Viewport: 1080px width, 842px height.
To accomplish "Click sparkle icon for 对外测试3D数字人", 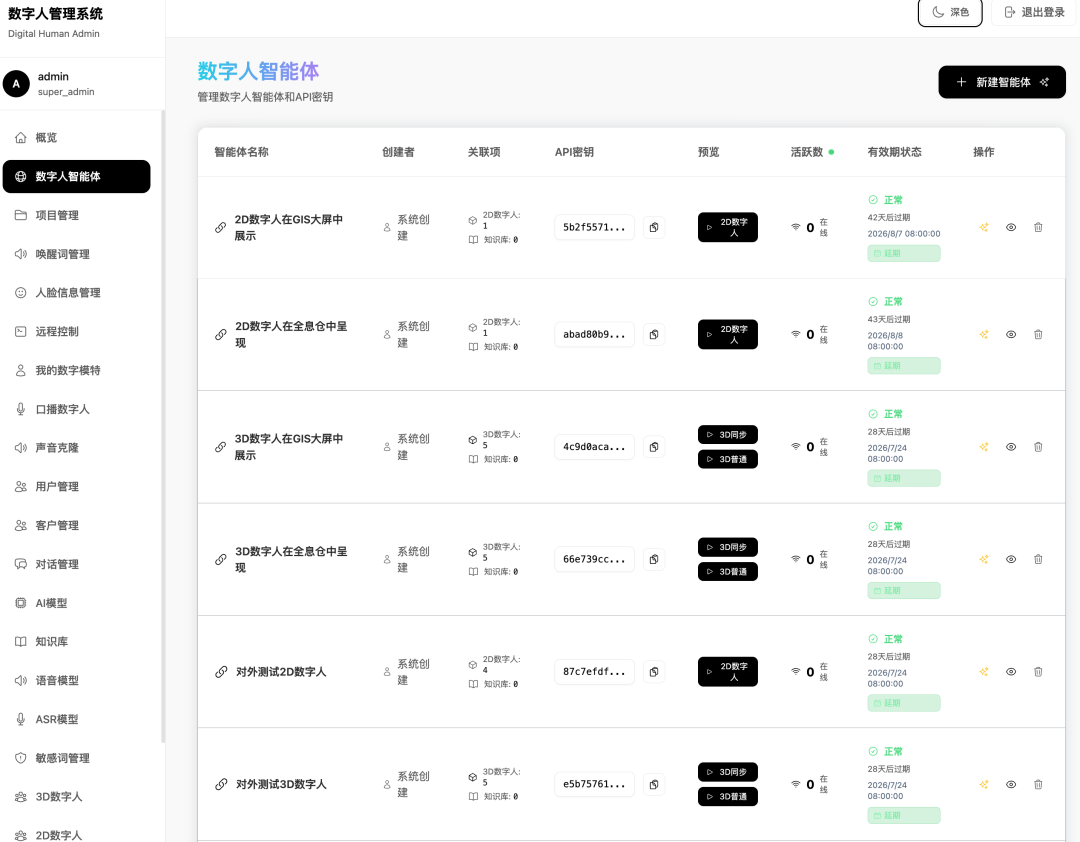I will 984,784.
